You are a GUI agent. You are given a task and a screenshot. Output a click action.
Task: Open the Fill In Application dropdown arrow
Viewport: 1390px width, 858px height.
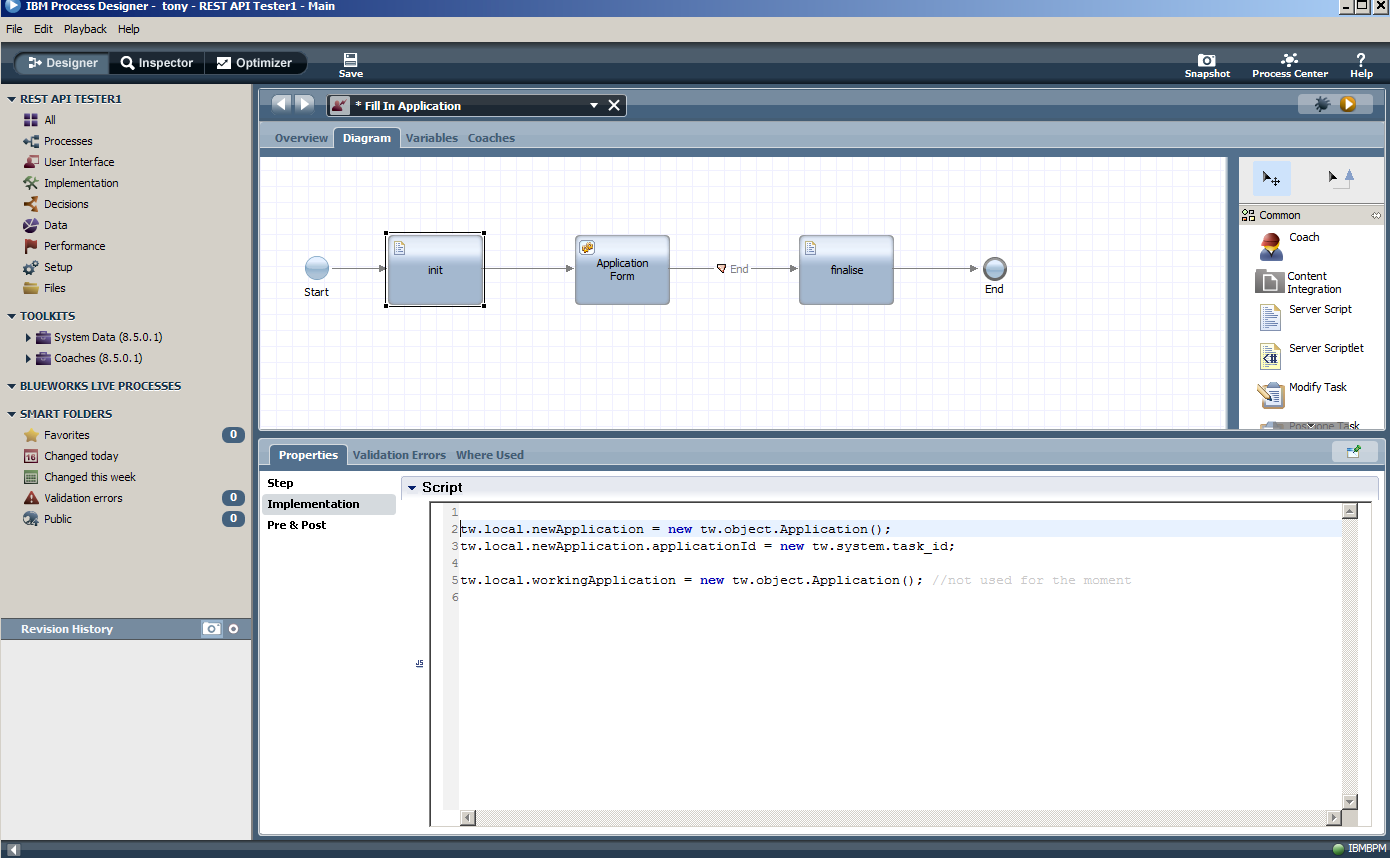(594, 105)
